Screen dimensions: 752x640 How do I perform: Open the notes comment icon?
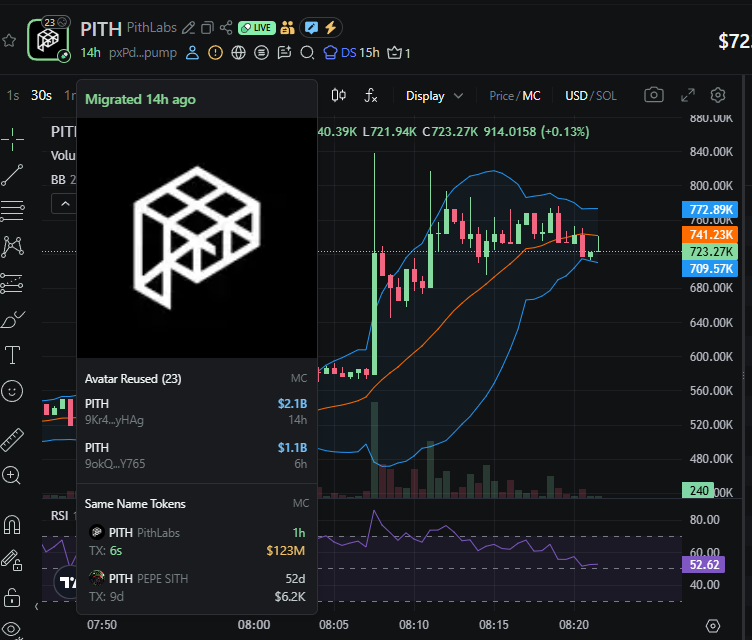[x=284, y=53]
